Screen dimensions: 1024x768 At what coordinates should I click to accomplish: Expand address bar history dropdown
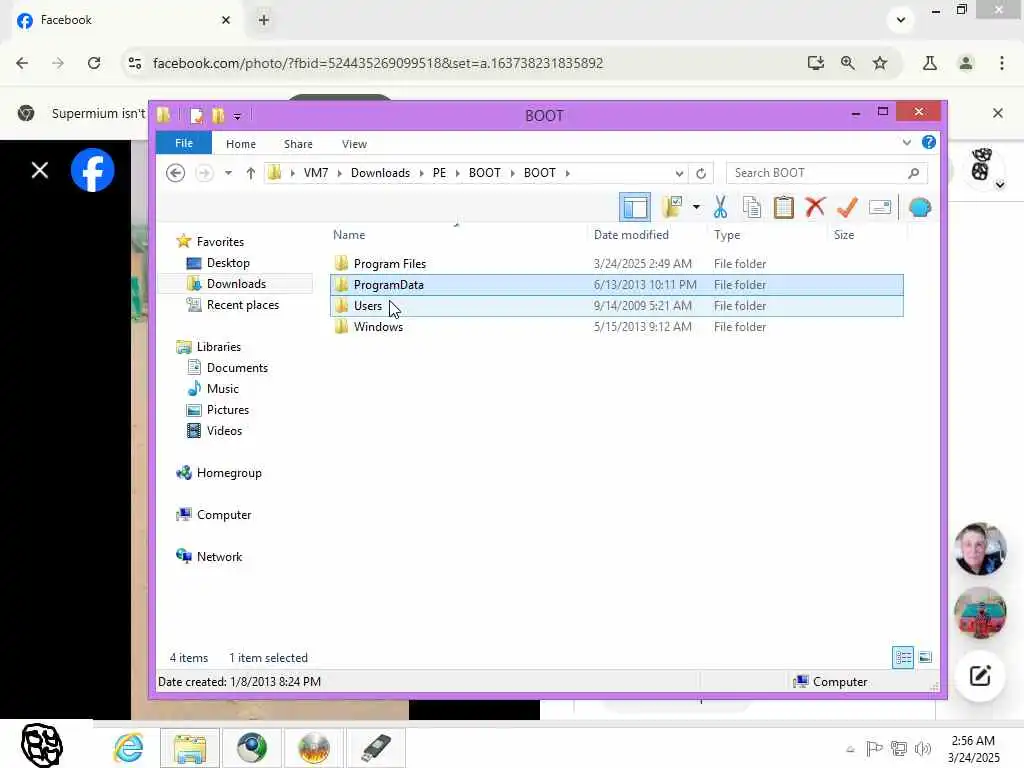pos(679,173)
